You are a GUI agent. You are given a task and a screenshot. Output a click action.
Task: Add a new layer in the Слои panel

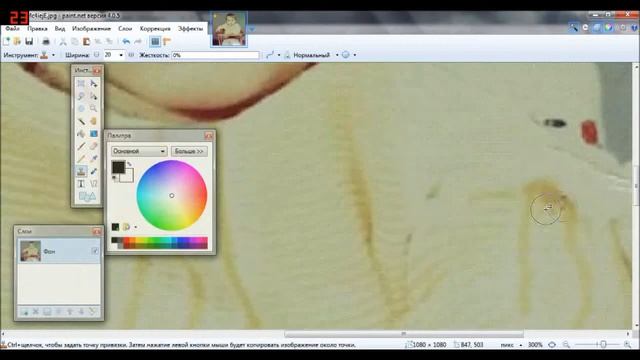click(24, 312)
